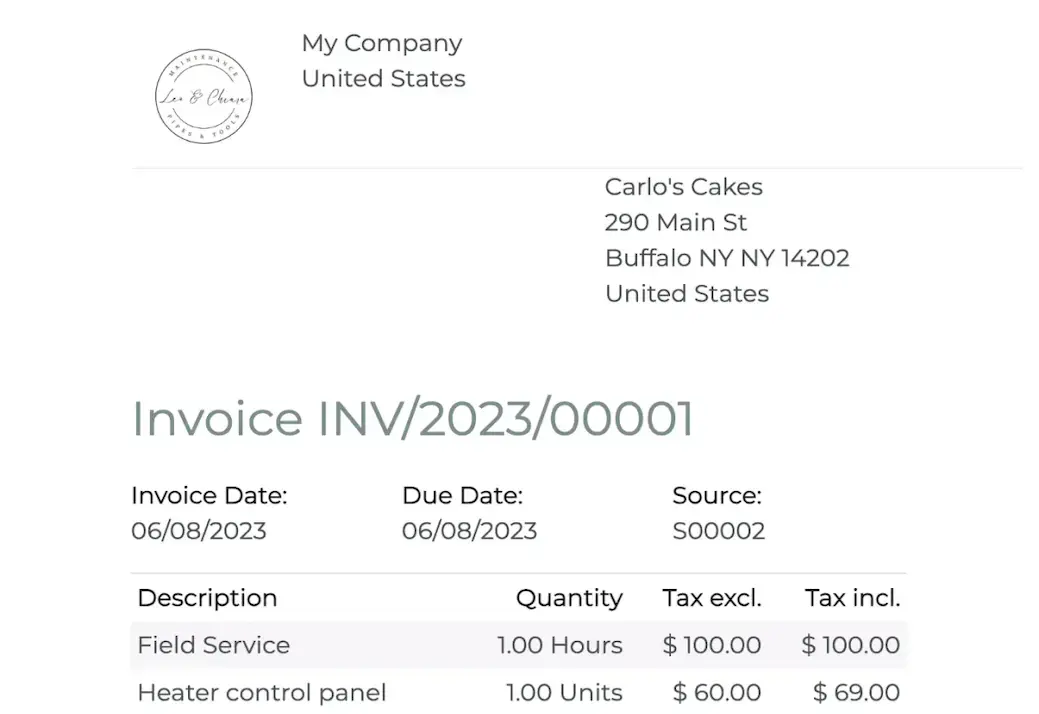Viewport: 1039px width, 714px height.
Task: Click the 290 Main St address line
Action: [675, 223]
